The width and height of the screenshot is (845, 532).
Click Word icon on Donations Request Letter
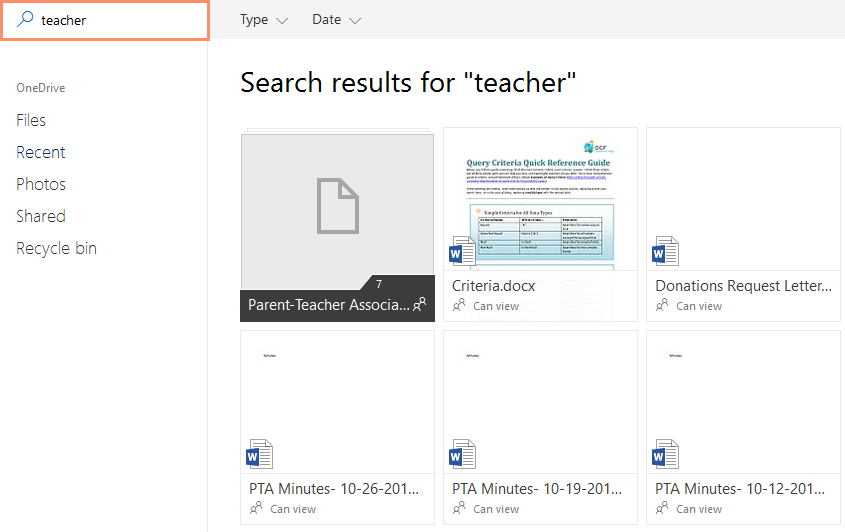(665, 250)
